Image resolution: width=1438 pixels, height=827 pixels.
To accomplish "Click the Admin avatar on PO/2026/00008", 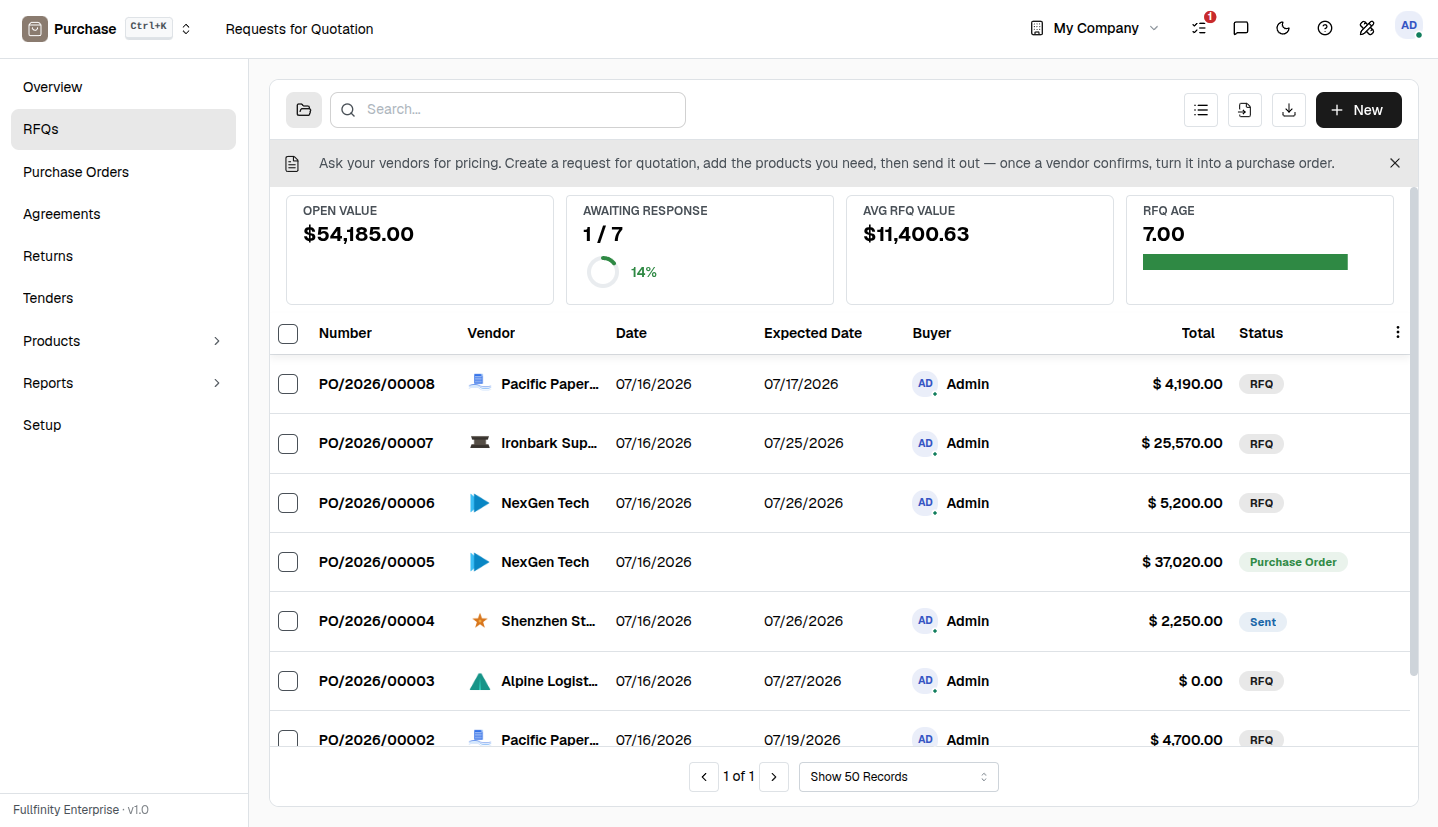I will point(925,384).
